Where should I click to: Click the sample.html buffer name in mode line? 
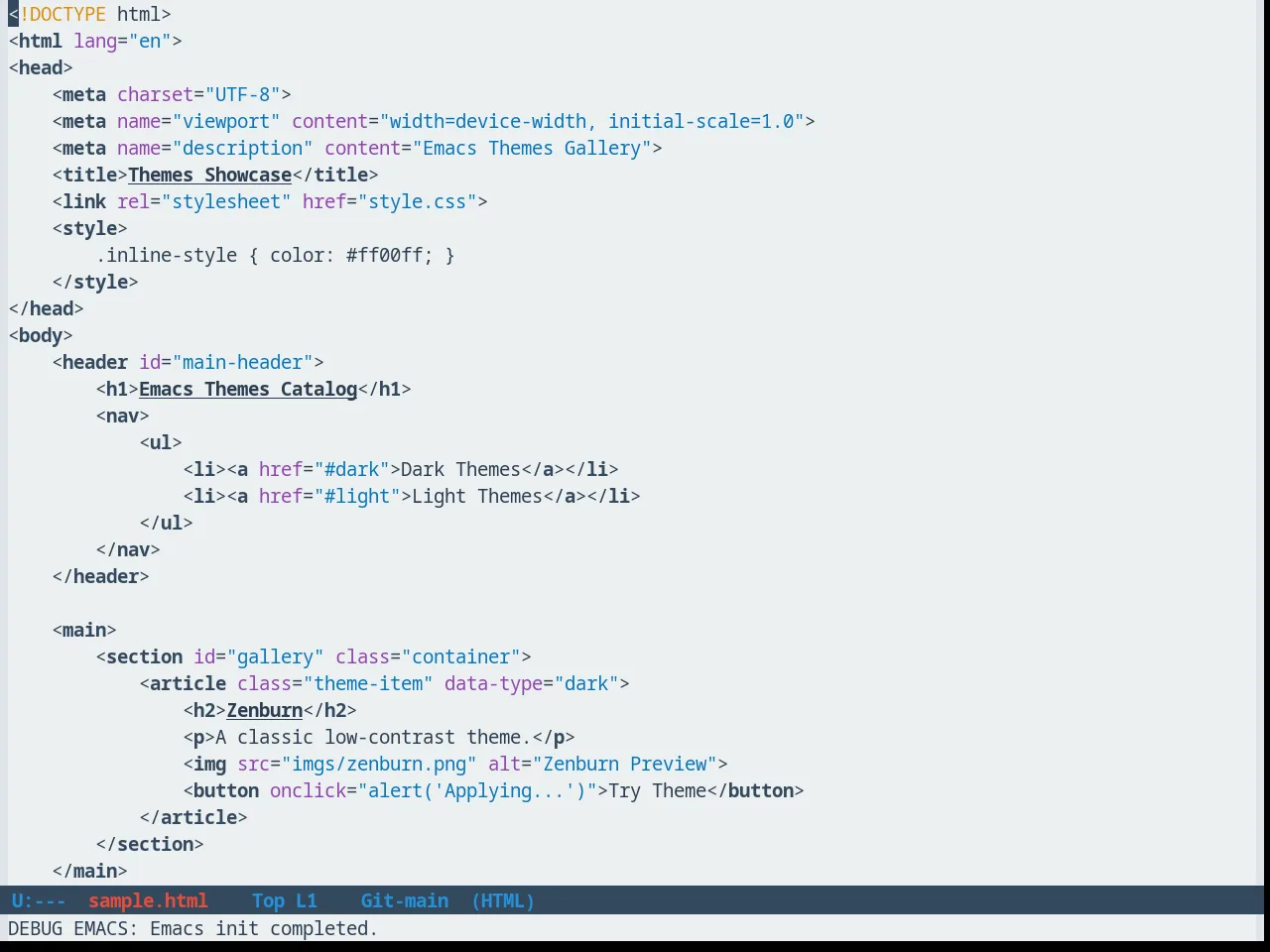(148, 900)
